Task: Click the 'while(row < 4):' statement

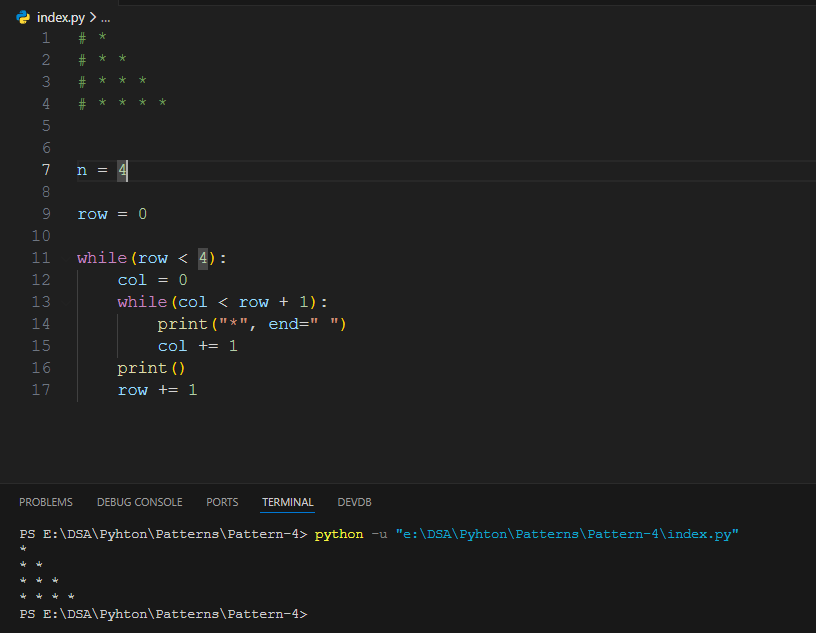Action: pyautogui.click(x=152, y=258)
